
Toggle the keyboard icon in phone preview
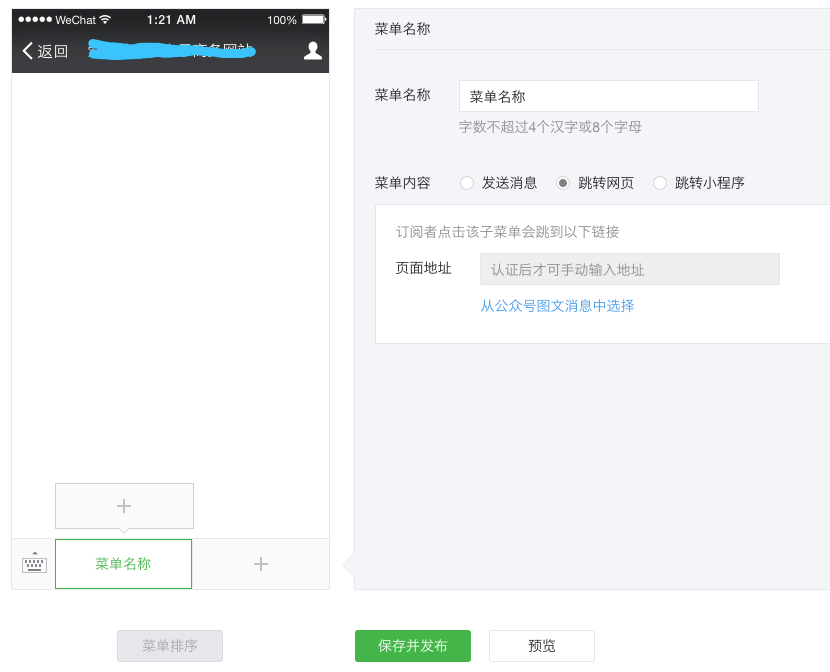[x=34, y=564]
